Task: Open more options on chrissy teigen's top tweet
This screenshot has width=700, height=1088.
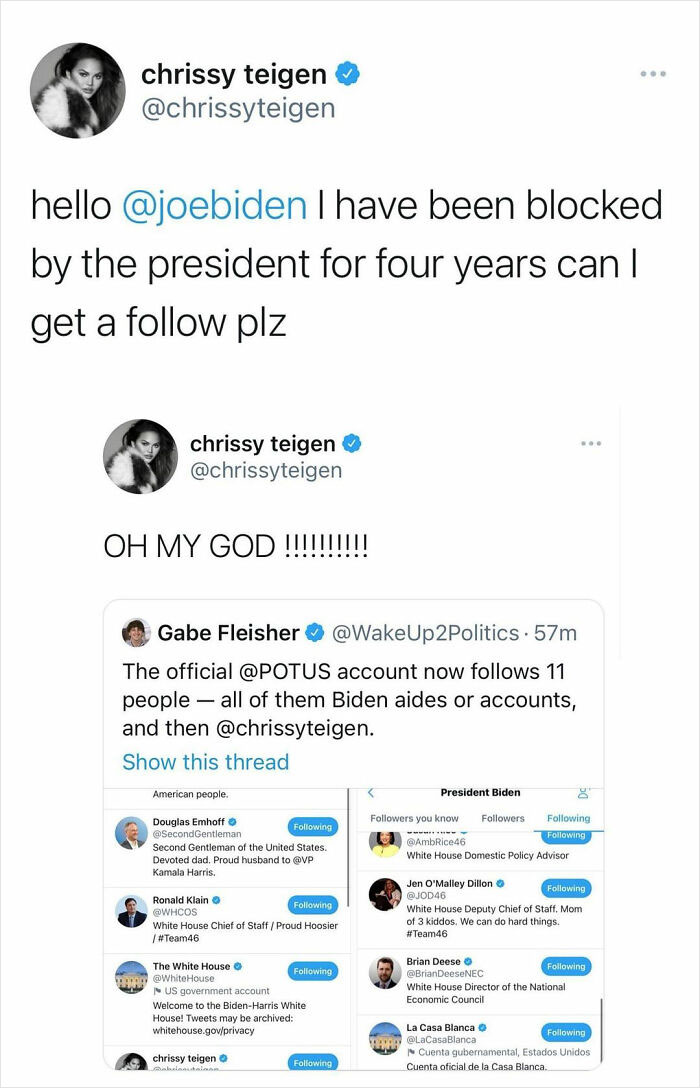Action: click(x=653, y=72)
